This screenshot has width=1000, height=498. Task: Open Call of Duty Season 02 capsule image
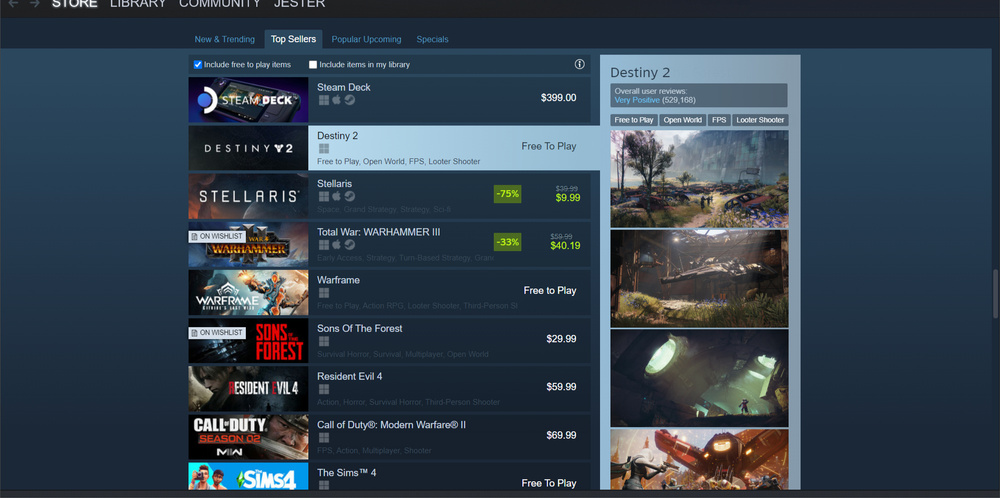tap(248, 437)
